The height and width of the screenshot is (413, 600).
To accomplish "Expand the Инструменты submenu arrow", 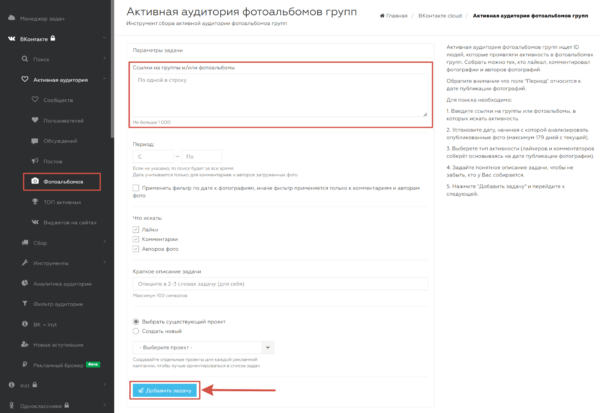I will click(x=104, y=262).
